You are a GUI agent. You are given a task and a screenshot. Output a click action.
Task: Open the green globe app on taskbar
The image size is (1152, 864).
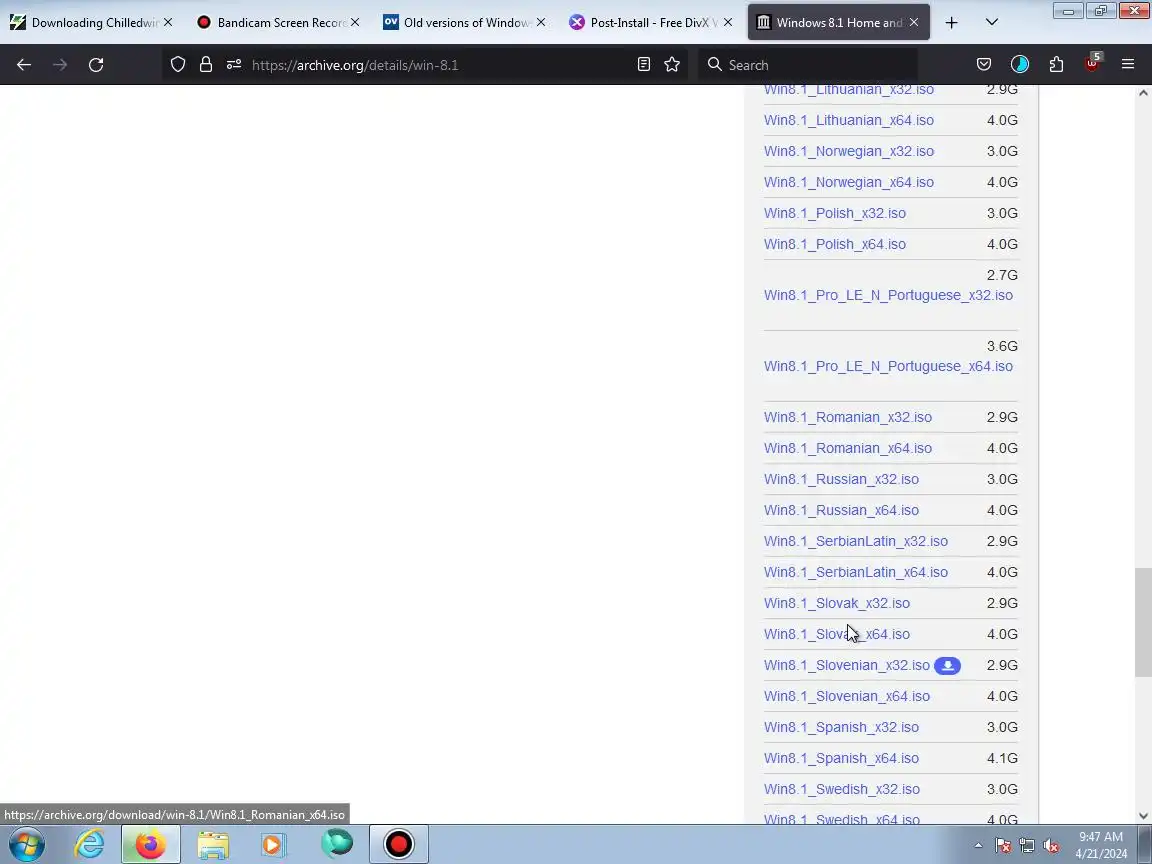coord(337,844)
